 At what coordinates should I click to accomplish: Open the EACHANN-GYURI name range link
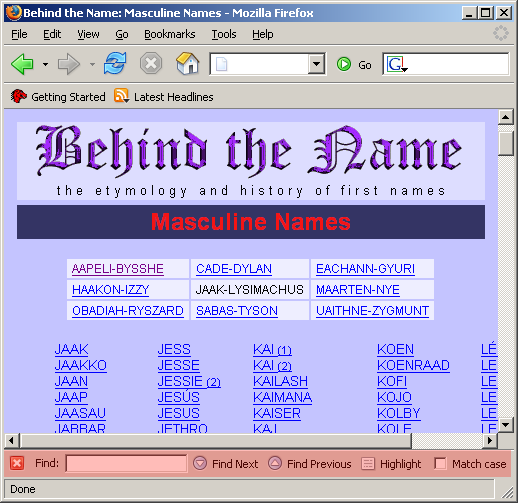(x=365, y=269)
